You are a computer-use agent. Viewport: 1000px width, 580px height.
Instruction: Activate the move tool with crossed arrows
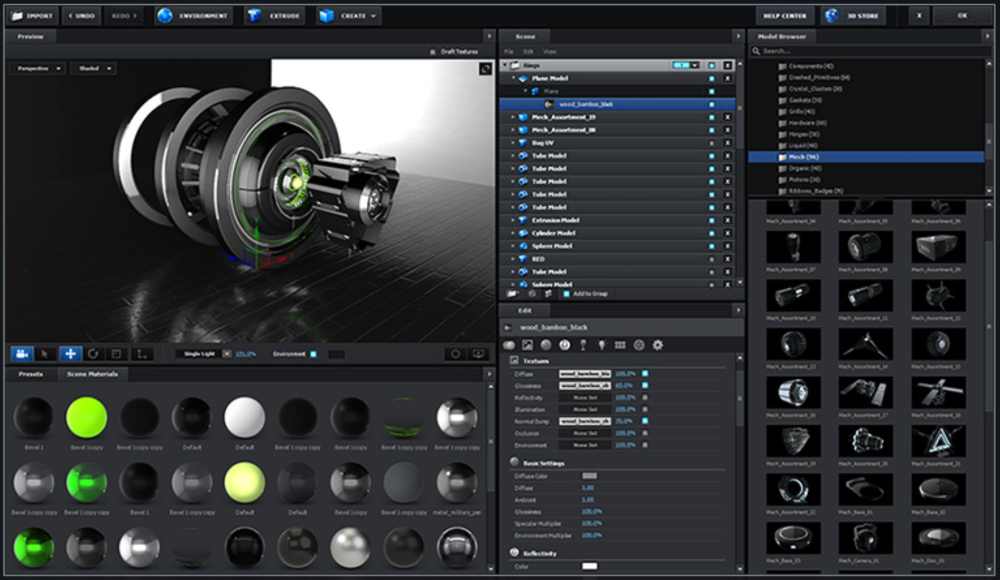[70, 353]
